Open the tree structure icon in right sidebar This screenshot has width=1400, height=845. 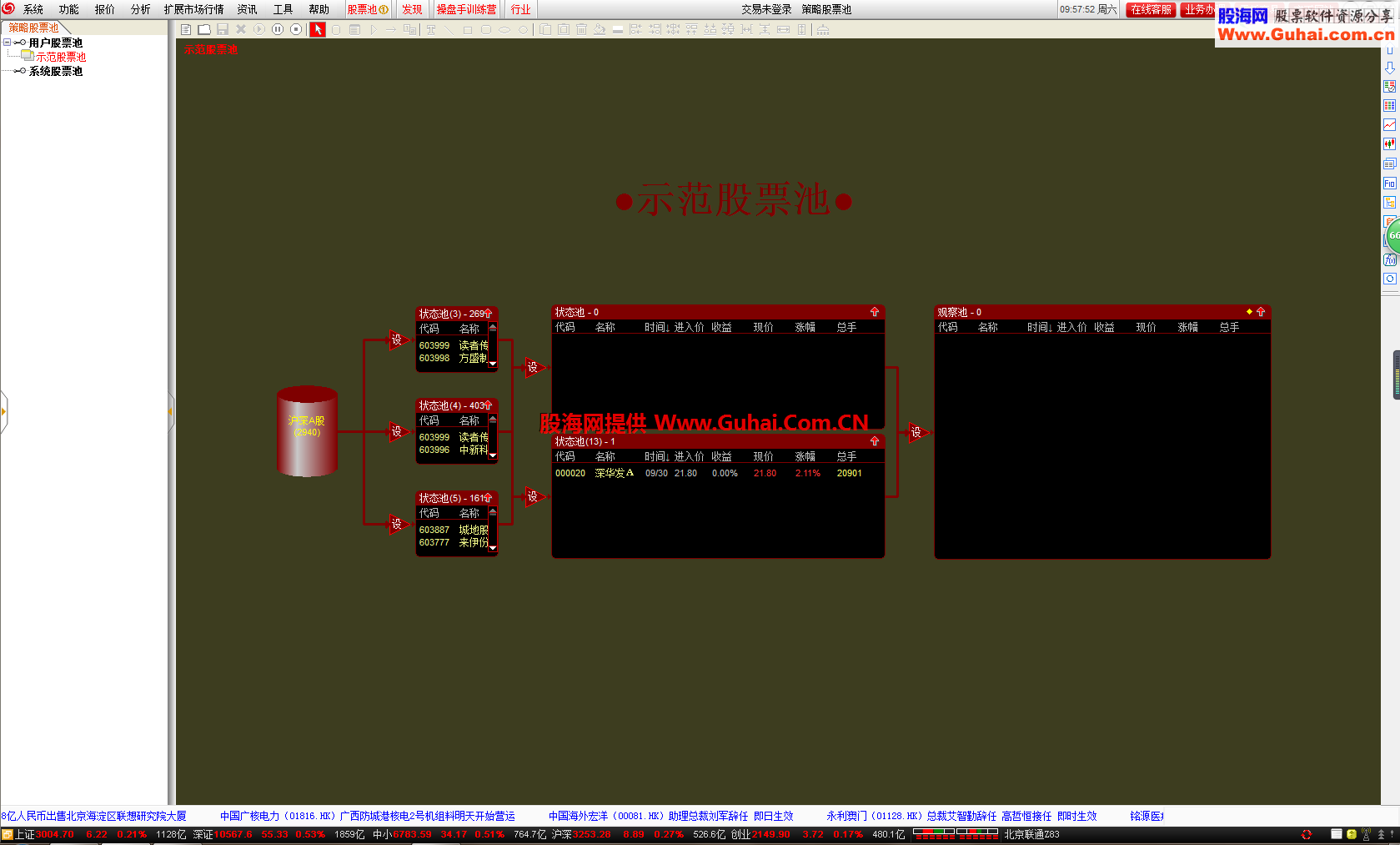pos(1390,203)
